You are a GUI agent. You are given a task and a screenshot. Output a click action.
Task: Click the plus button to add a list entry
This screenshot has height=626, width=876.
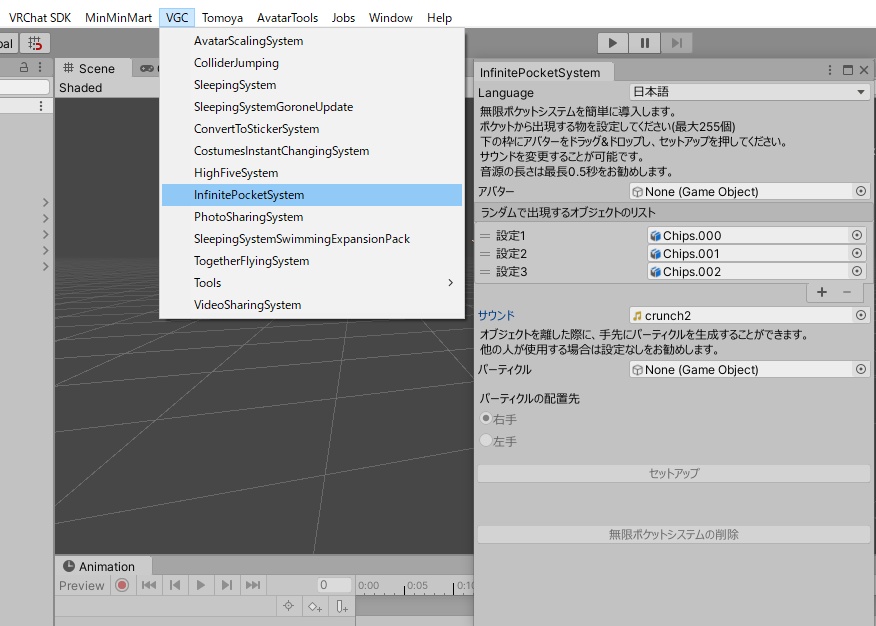coord(823,292)
